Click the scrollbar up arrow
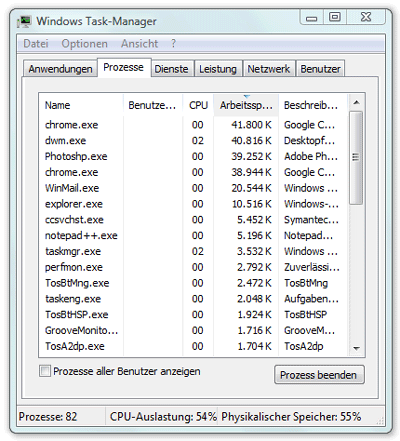The image size is (400, 441). tap(356, 102)
